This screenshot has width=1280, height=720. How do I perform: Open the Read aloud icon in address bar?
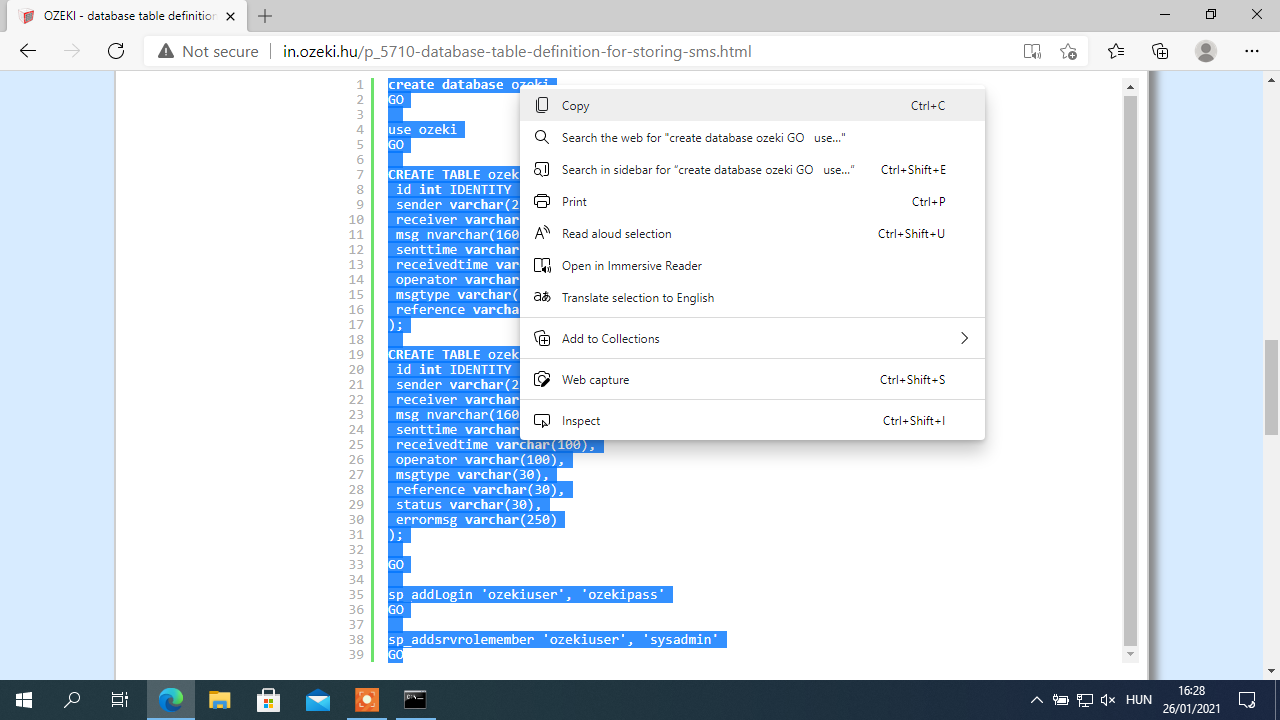1031,49
